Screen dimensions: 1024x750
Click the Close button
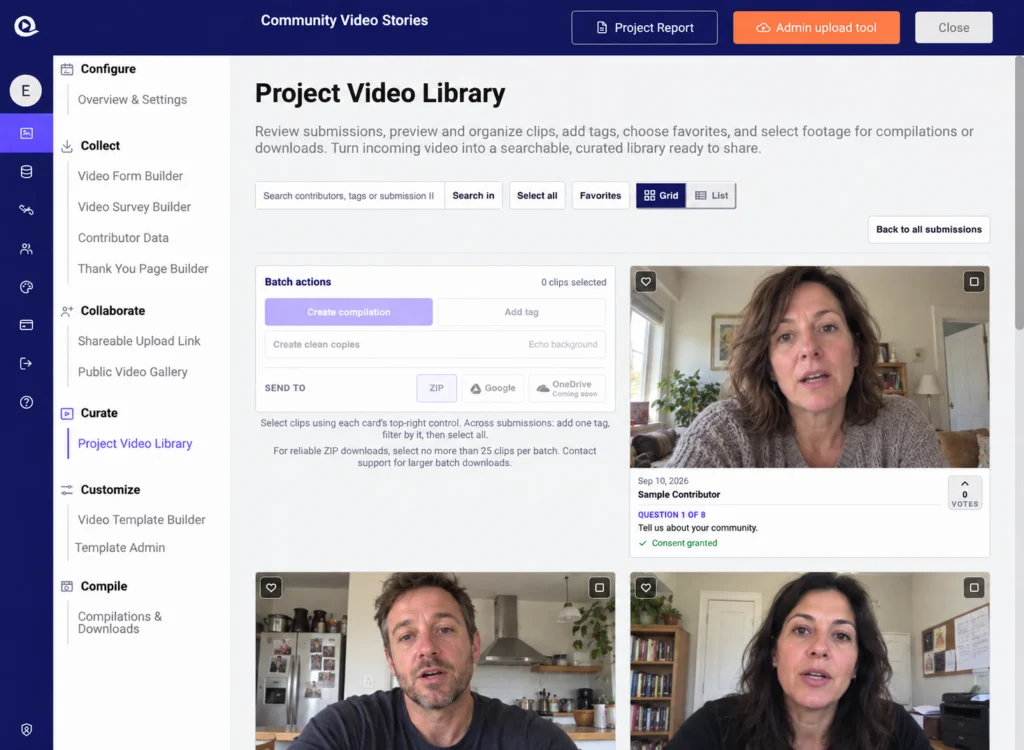pyautogui.click(x=953, y=27)
